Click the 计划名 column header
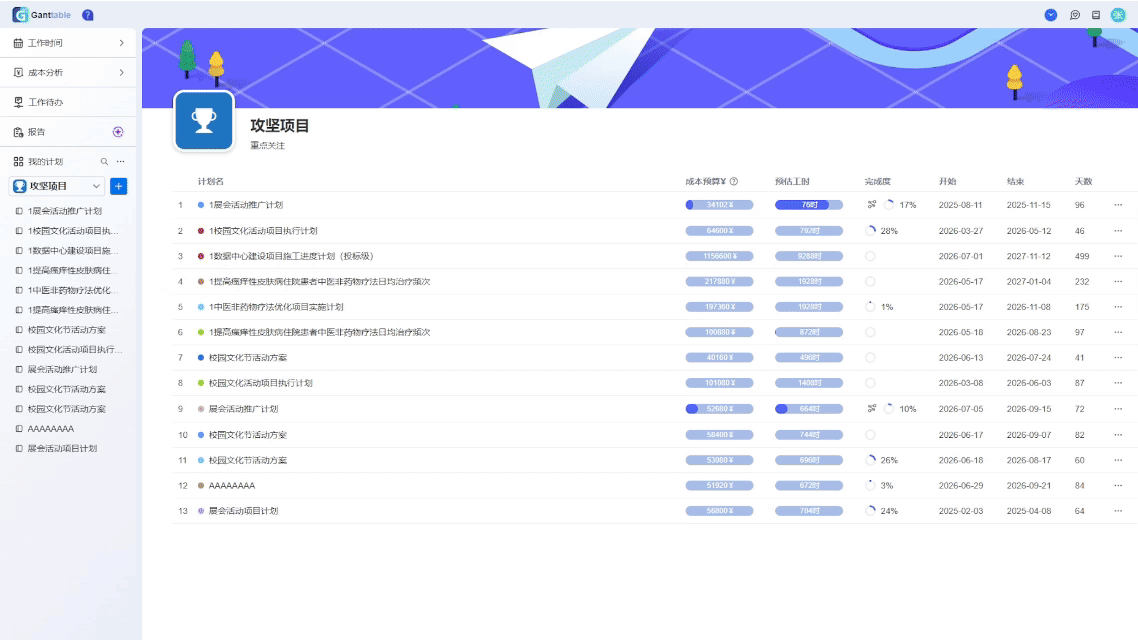Image resolution: width=1138 pixels, height=640 pixels. 210,181
